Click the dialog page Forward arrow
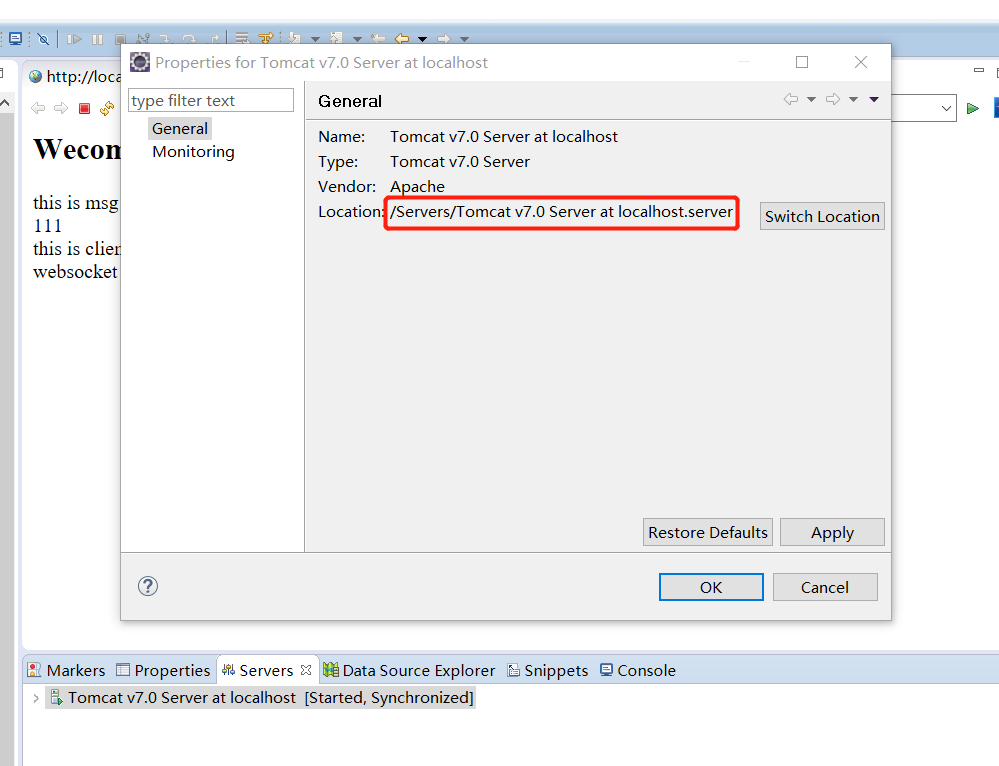The width and height of the screenshot is (999, 766). [x=833, y=99]
